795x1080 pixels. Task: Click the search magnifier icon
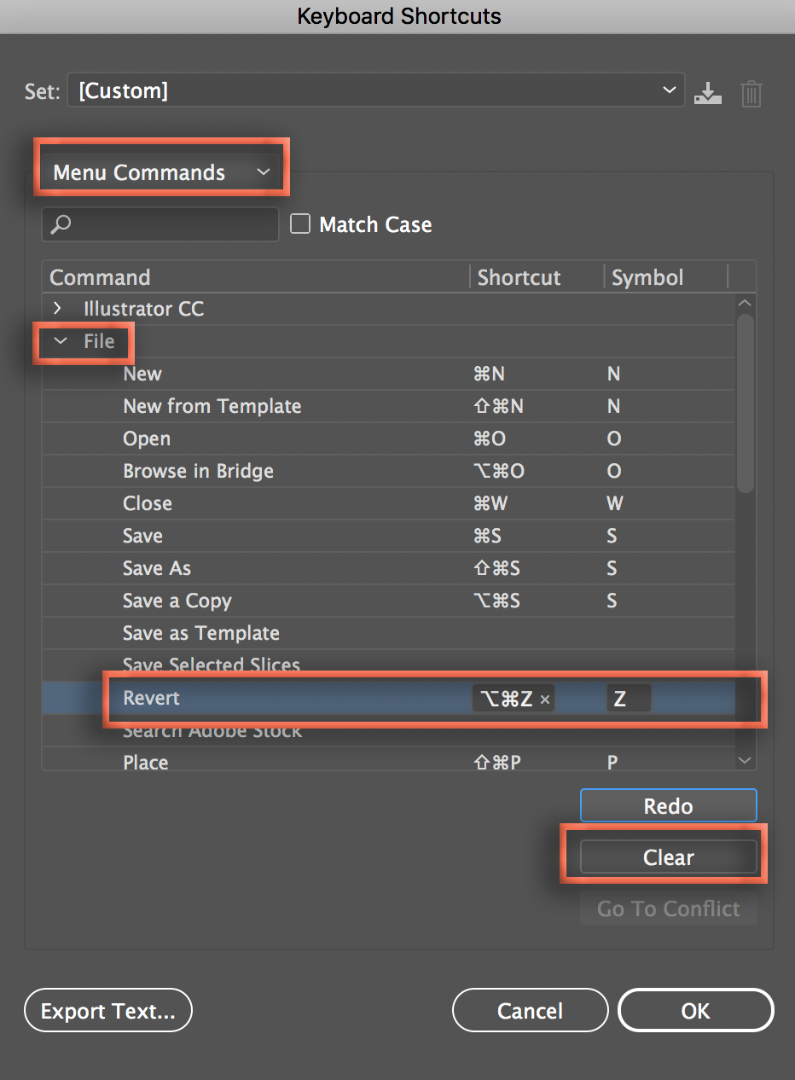(61, 225)
